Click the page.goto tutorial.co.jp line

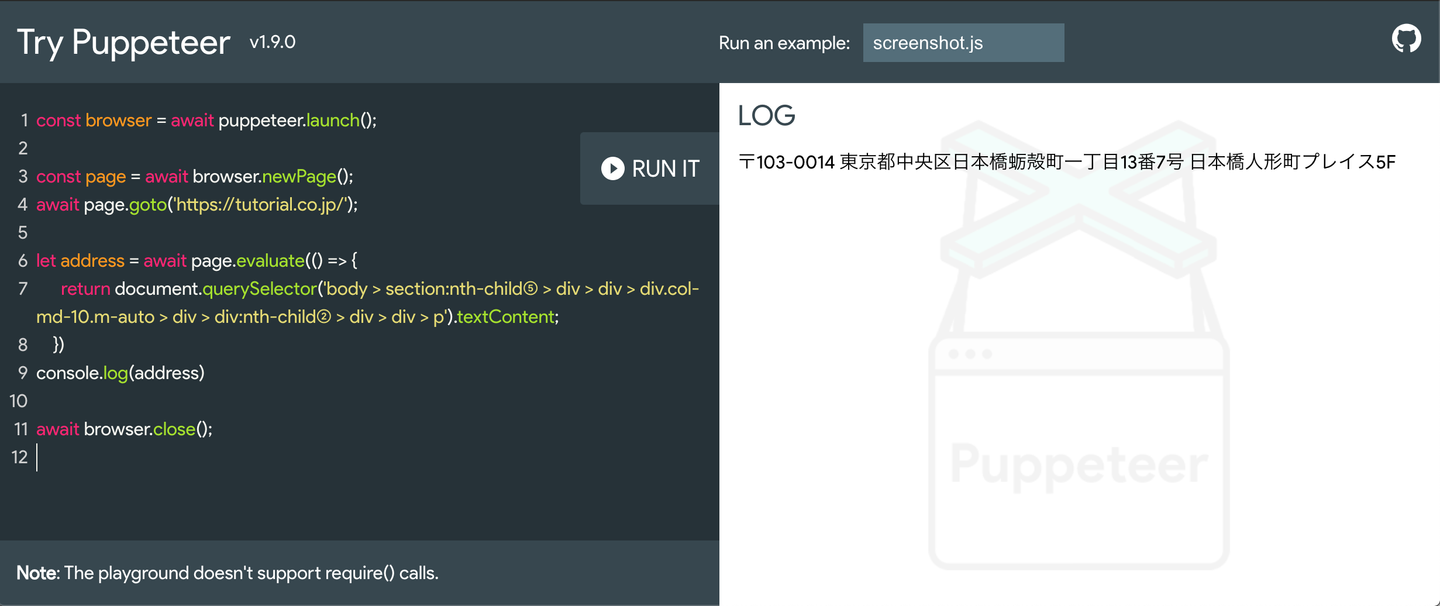click(197, 204)
